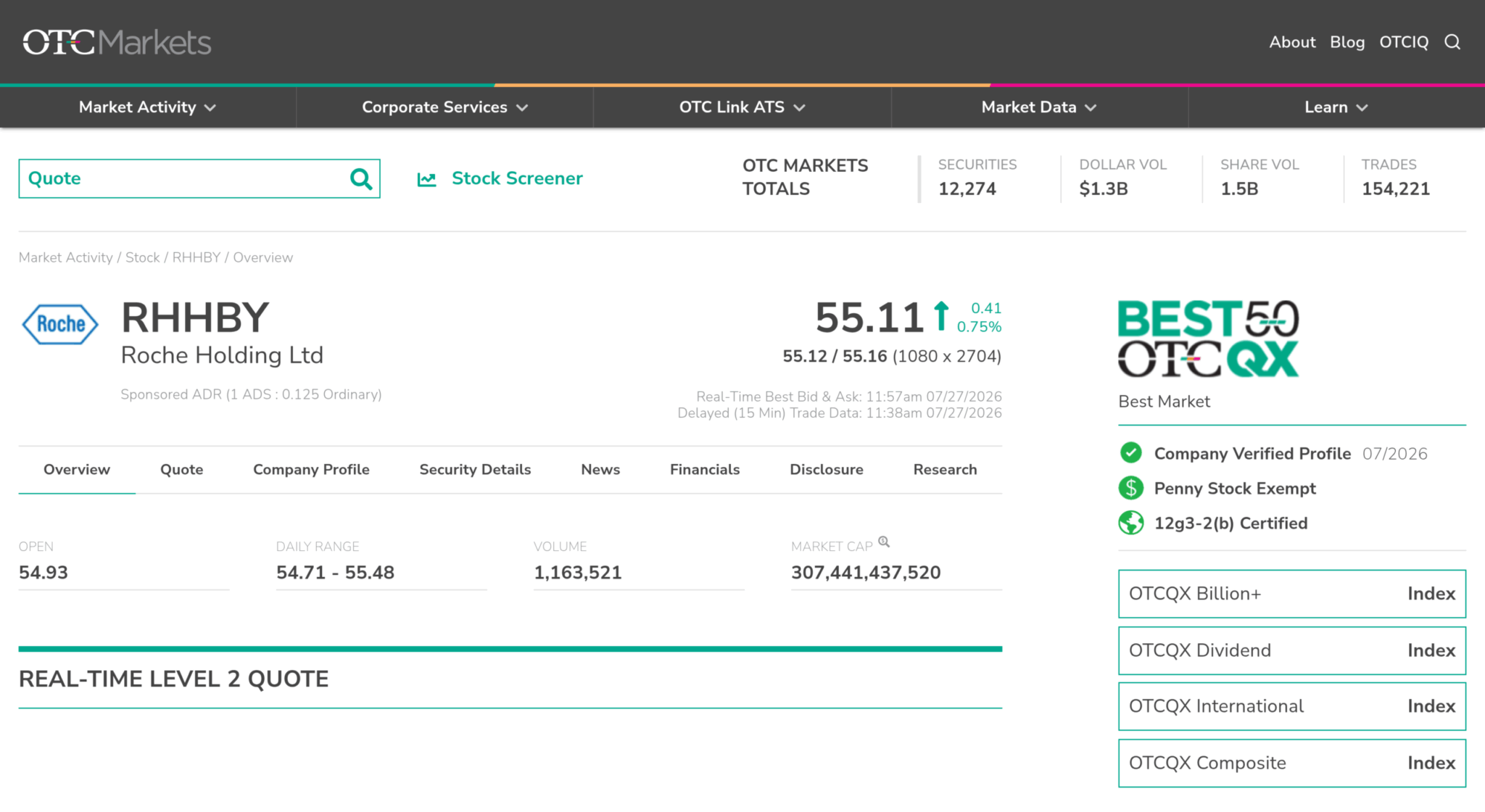Click the Best Market label
This screenshot has height=812, width=1485.
click(x=1164, y=402)
